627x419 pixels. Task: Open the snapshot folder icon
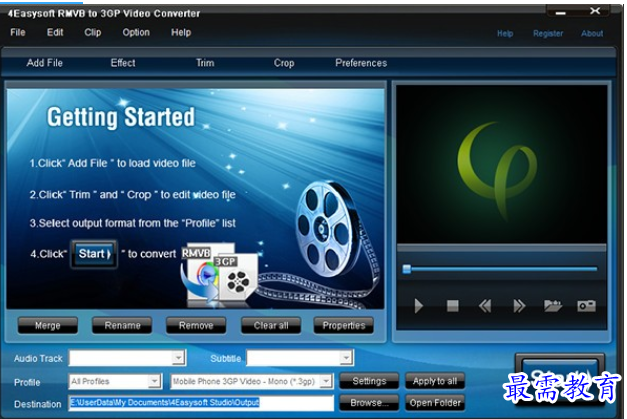pos(553,306)
